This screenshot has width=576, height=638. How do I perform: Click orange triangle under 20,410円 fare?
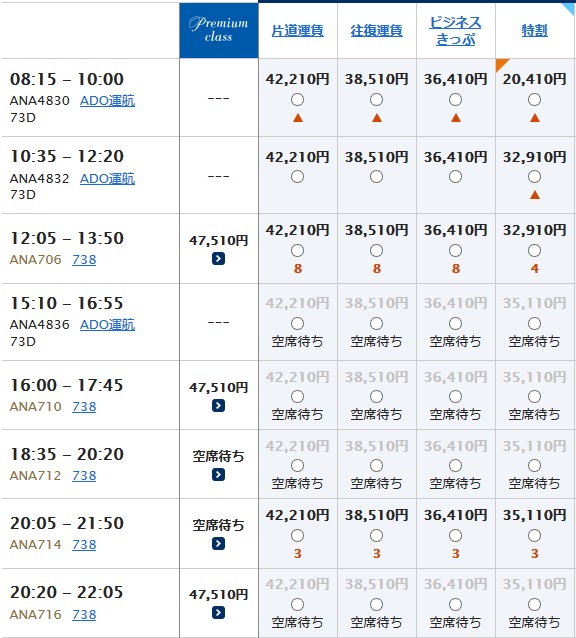[535, 118]
